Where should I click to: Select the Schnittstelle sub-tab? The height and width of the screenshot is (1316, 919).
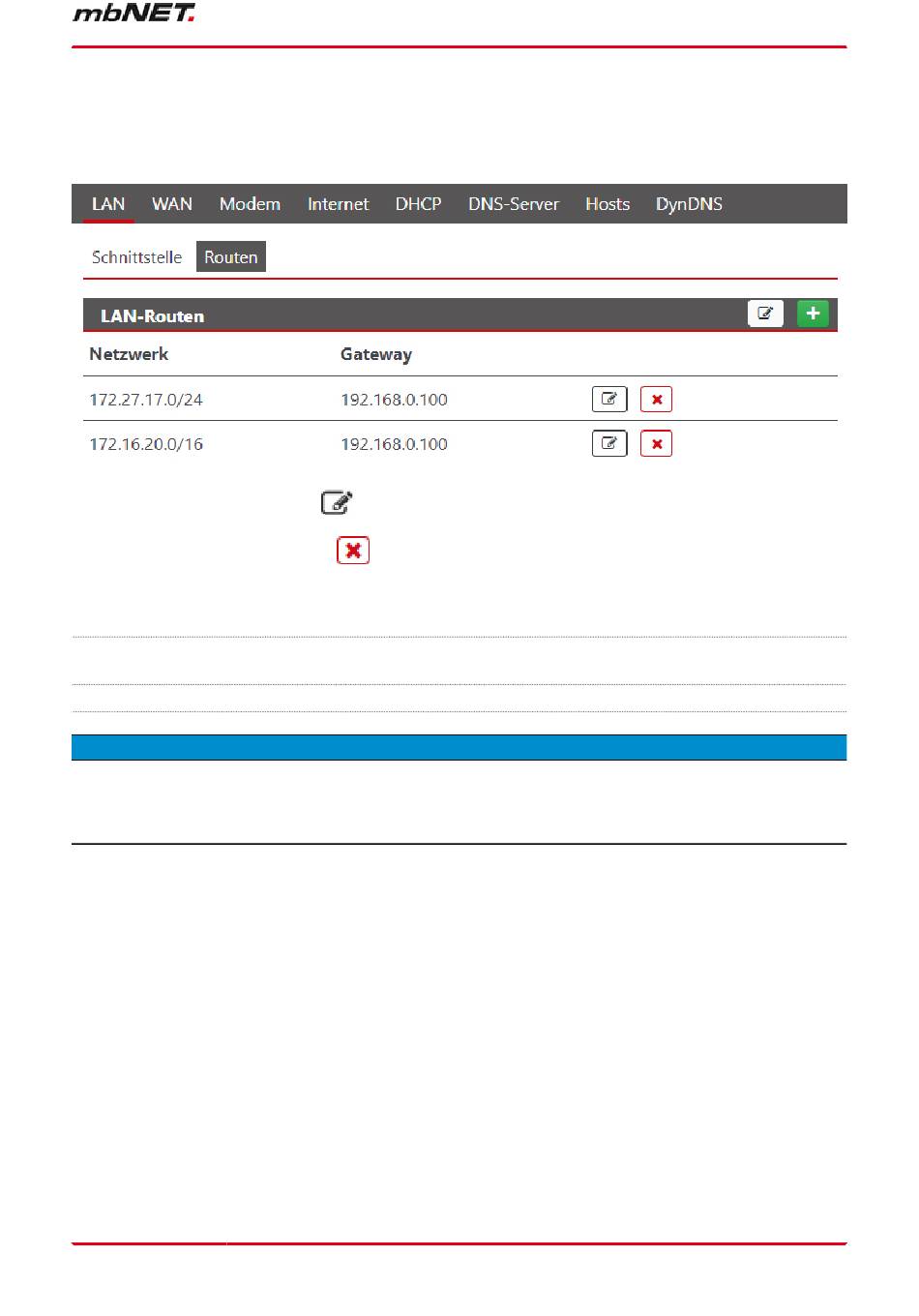pyautogui.click(x=136, y=257)
